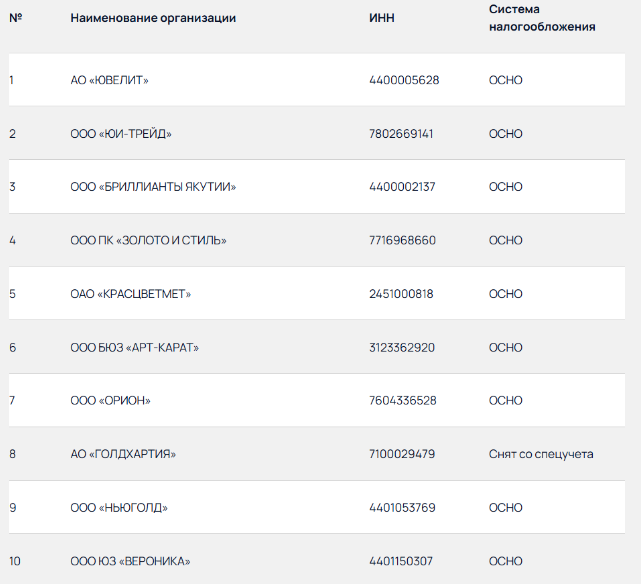Select the ООО «ОРИОН» organization name
The height and width of the screenshot is (584, 641).
(x=110, y=401)
